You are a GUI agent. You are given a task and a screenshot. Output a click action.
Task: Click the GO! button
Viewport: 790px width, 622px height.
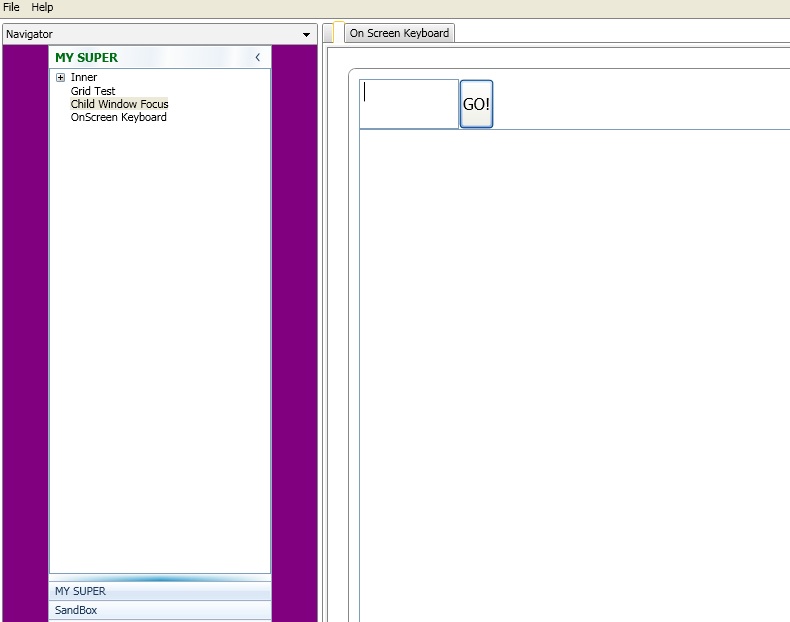coord(476,104)
